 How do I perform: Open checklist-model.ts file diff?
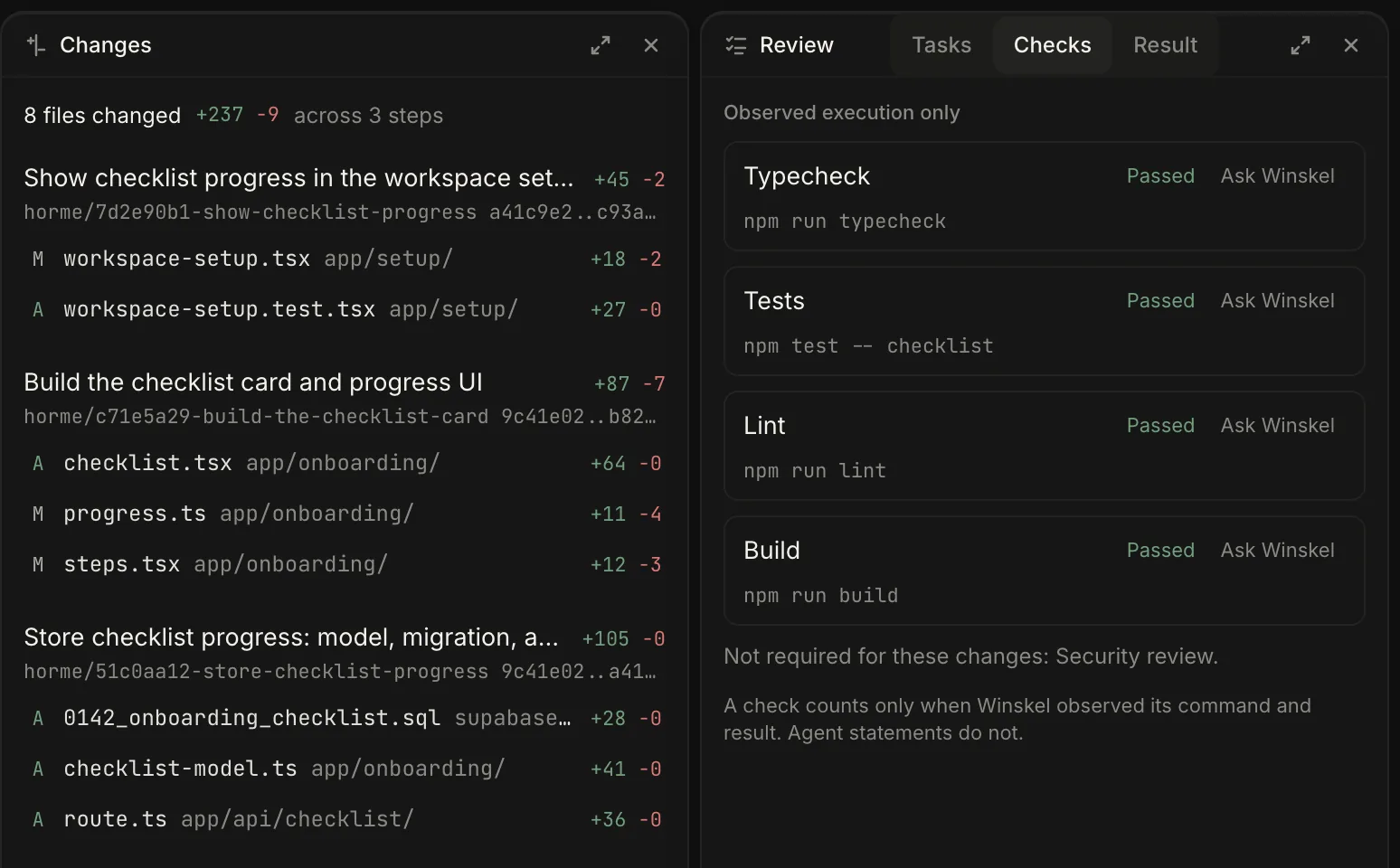[345, 769]
